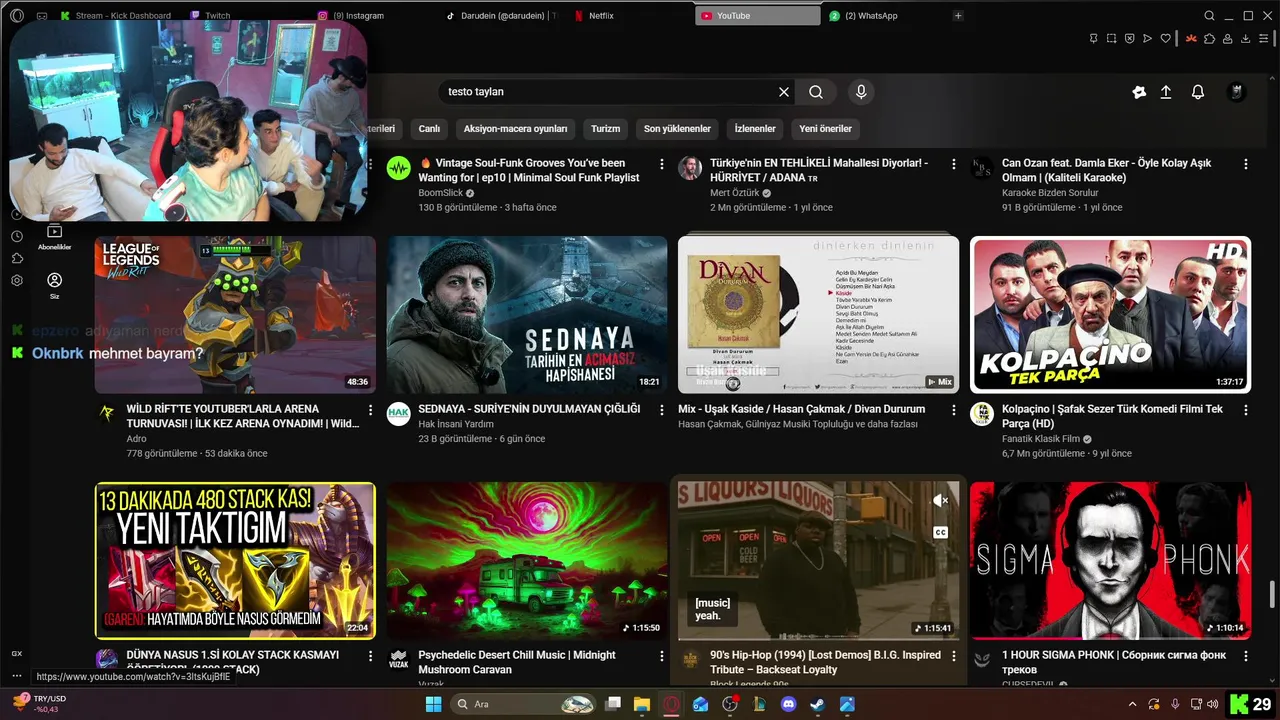Open the Siz section in YouTube sidebar
The image size is (1280, 720).
[54, 286]
